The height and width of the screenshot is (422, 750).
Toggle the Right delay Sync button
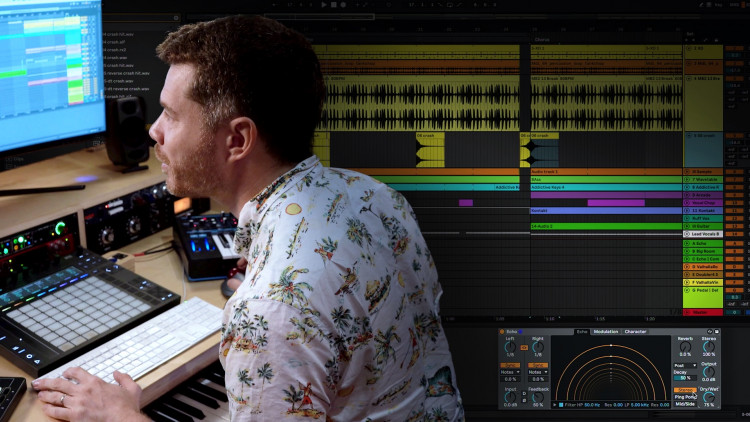pyautogui.click(x=538, y=365)
